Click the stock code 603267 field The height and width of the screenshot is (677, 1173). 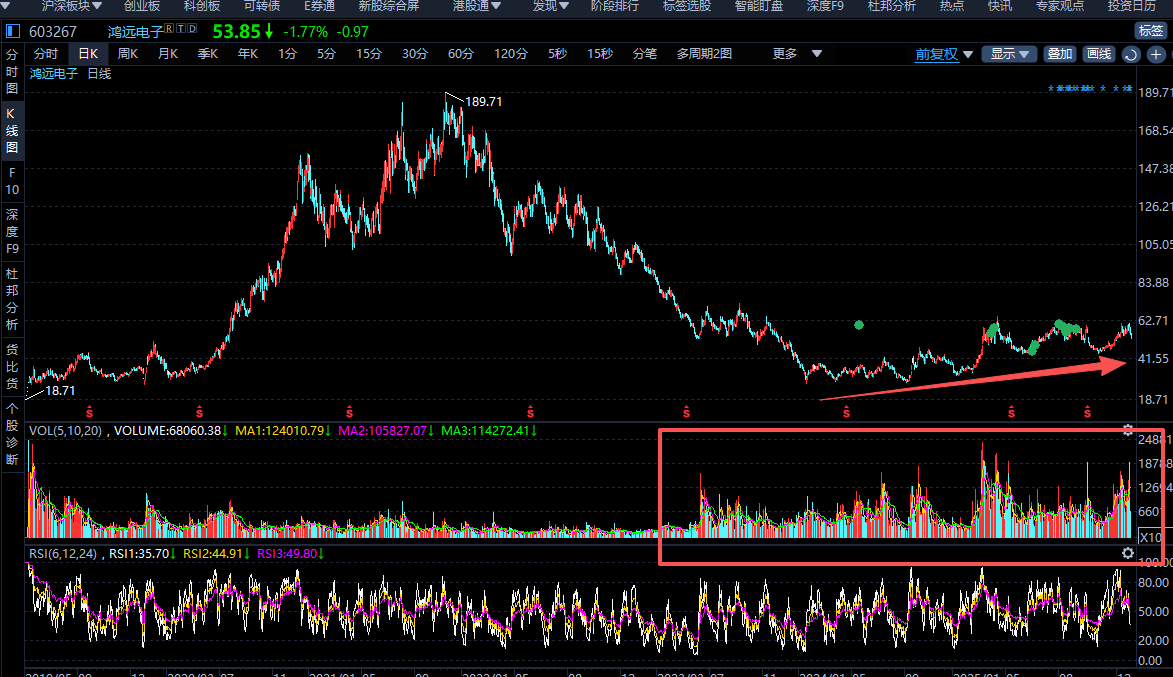(x=53, y=31)
